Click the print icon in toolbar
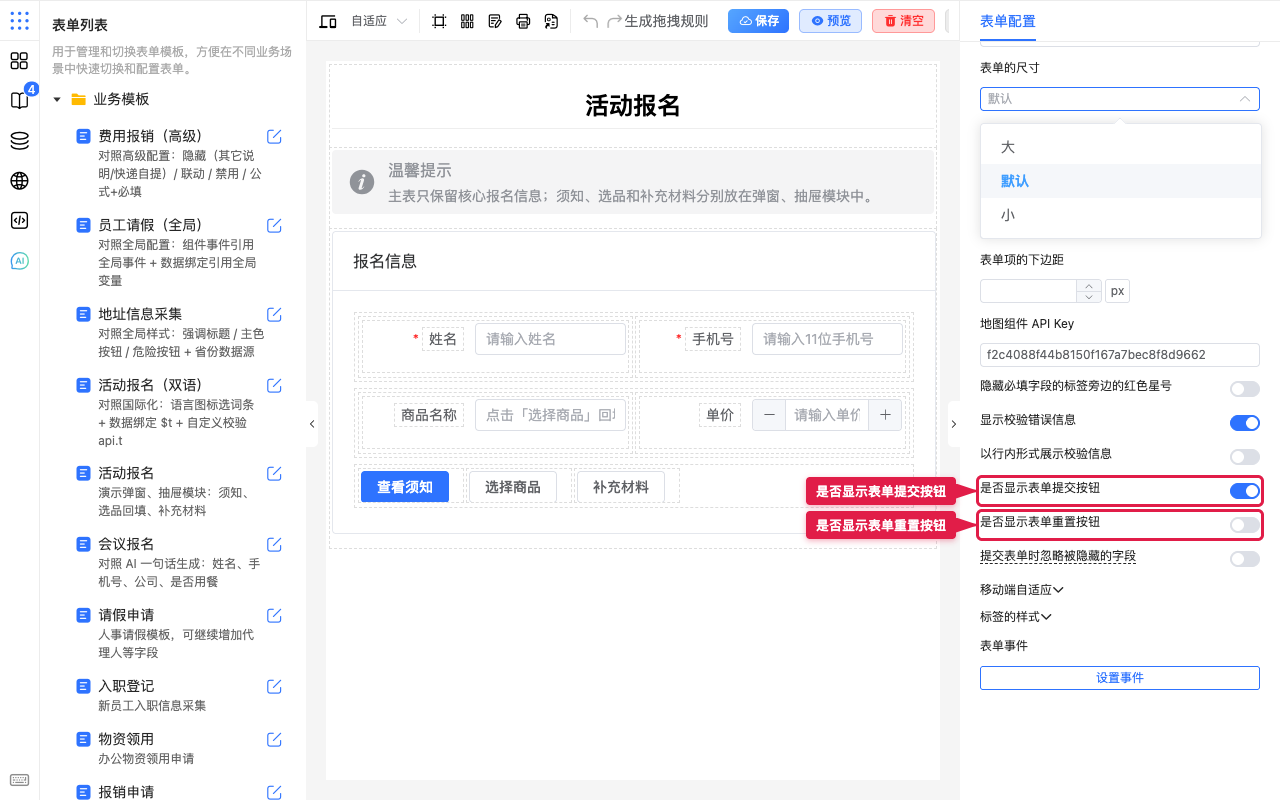1280x800 pixels. click(x=523, y=21)
